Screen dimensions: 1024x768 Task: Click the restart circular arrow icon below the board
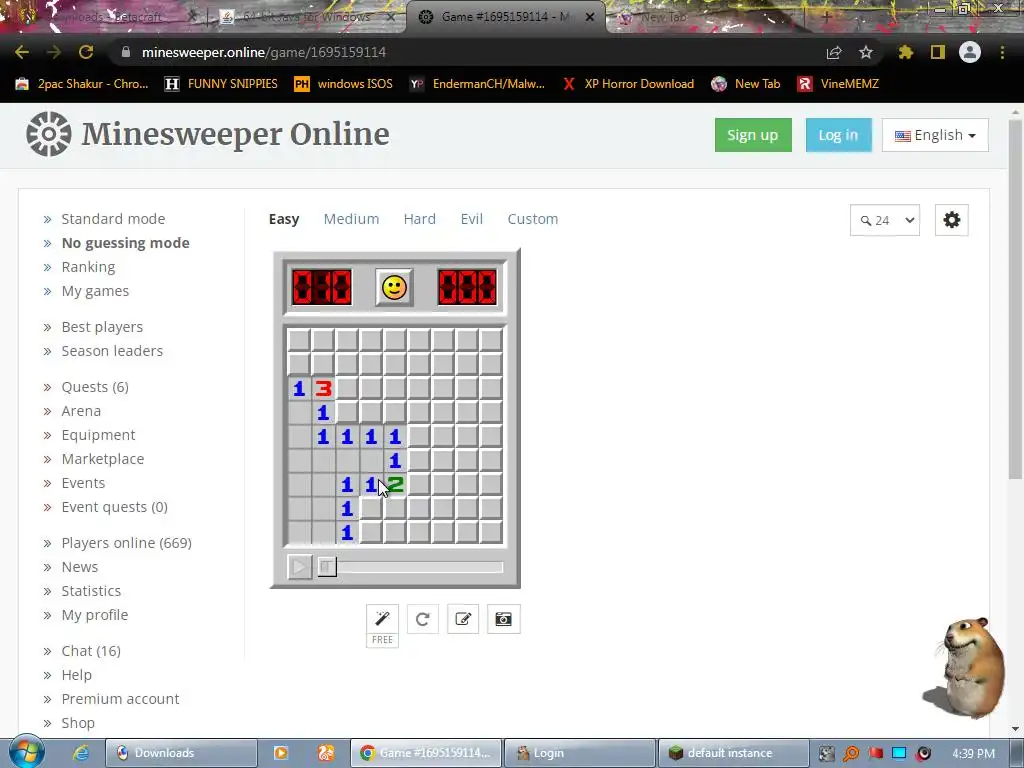coord(423,619)
